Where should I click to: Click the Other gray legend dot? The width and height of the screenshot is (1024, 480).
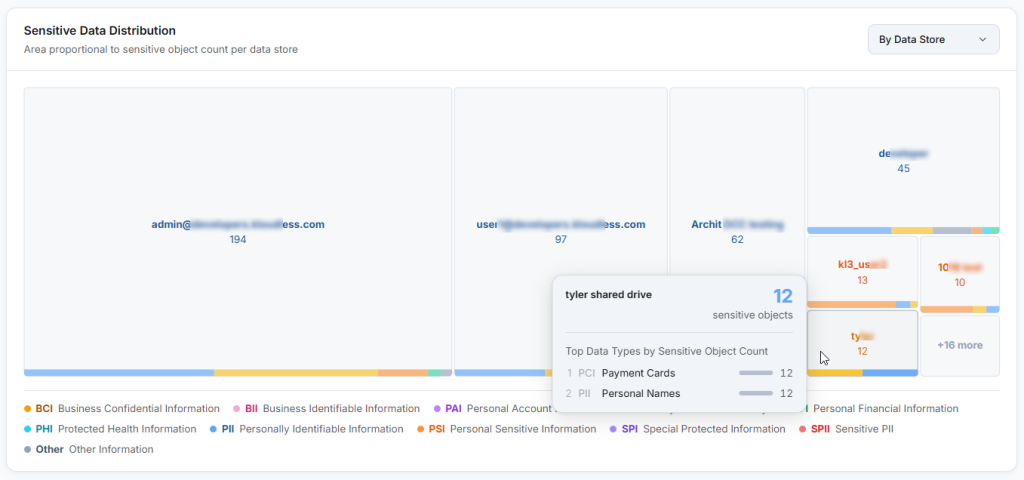27,450
